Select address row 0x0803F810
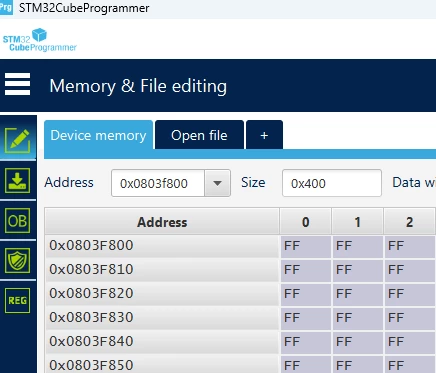This screenshot has height=373, width=436. [162, 270]
